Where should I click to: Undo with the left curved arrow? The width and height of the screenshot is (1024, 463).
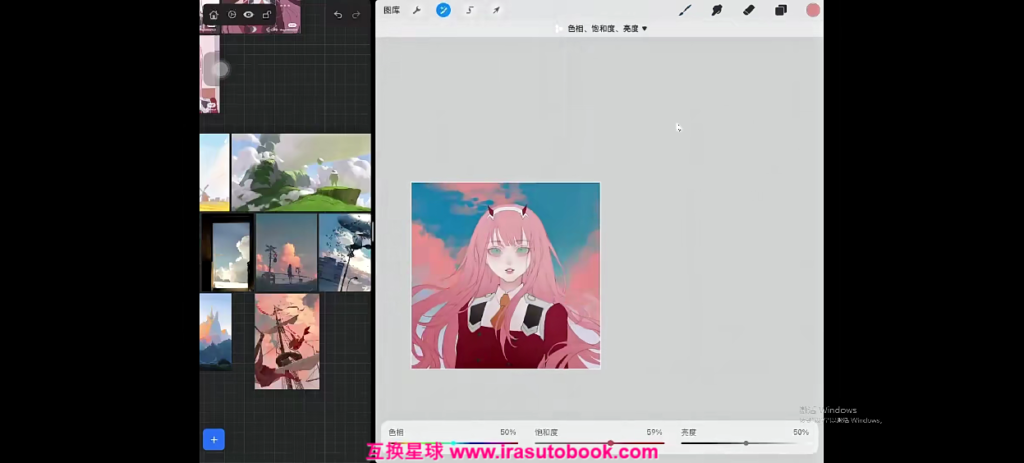coord(338,15)
